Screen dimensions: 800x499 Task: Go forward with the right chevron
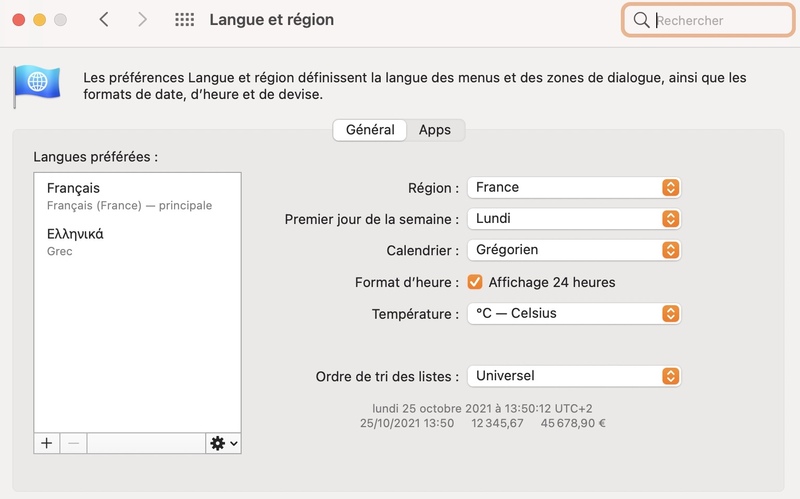142,20
